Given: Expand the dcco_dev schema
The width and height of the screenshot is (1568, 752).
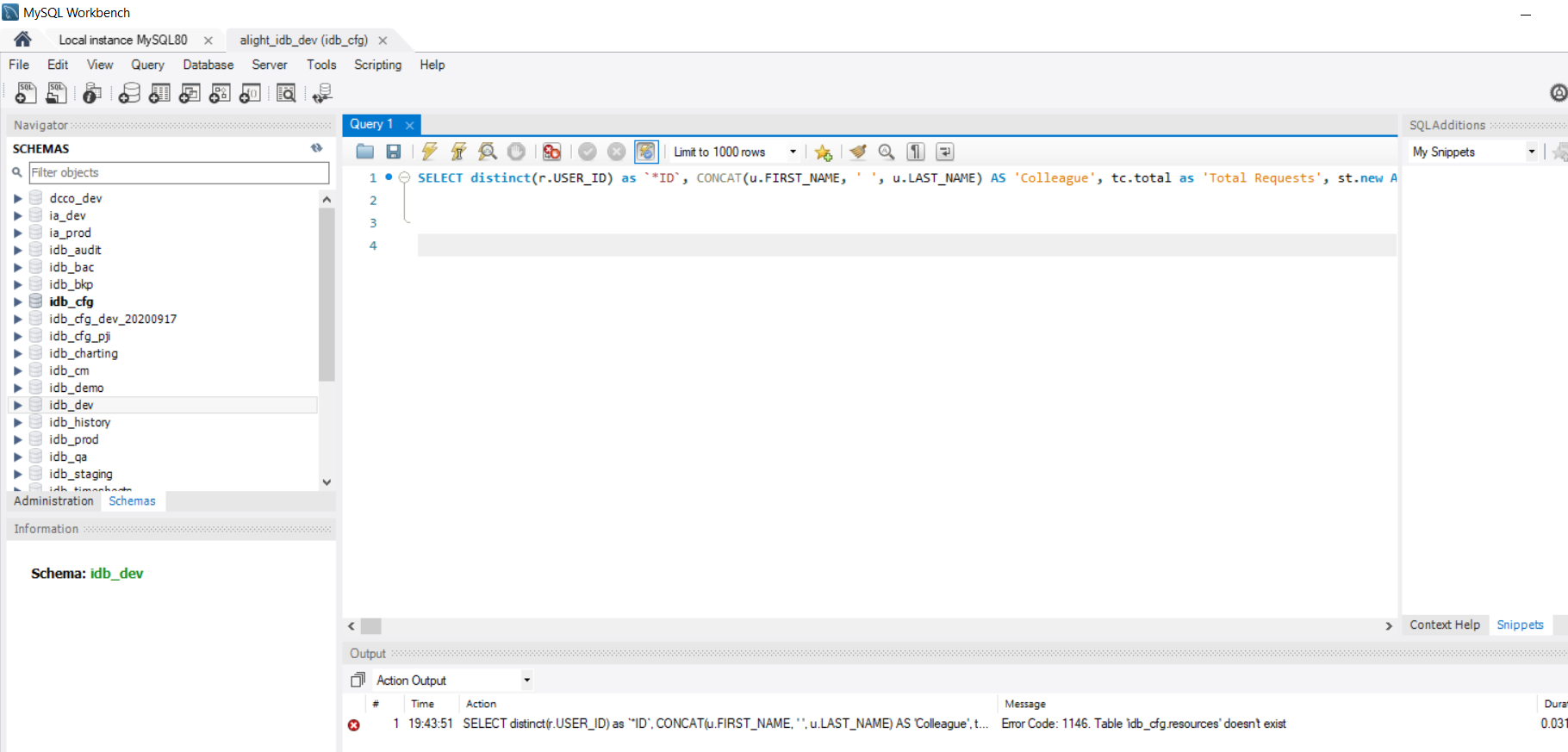Looking at the screenshot, I should [17, 198].
